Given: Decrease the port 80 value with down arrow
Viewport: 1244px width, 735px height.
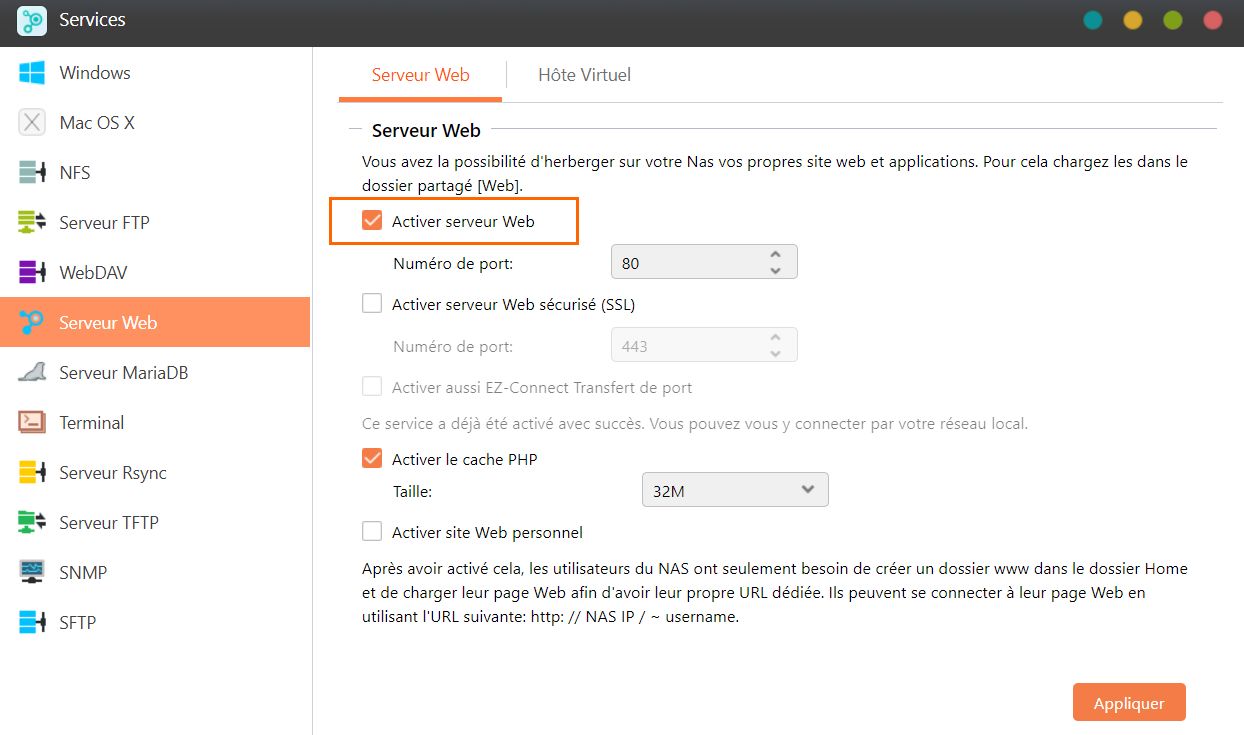Looking at the screenshot, I should point(775,270).
